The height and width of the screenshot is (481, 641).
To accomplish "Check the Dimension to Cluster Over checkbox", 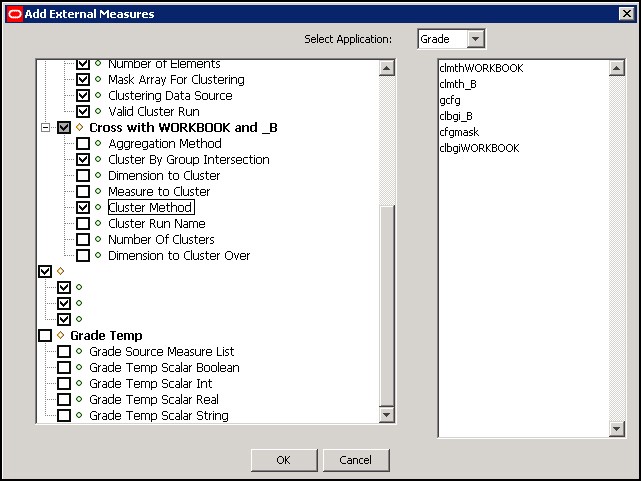I will pos(83,255).
